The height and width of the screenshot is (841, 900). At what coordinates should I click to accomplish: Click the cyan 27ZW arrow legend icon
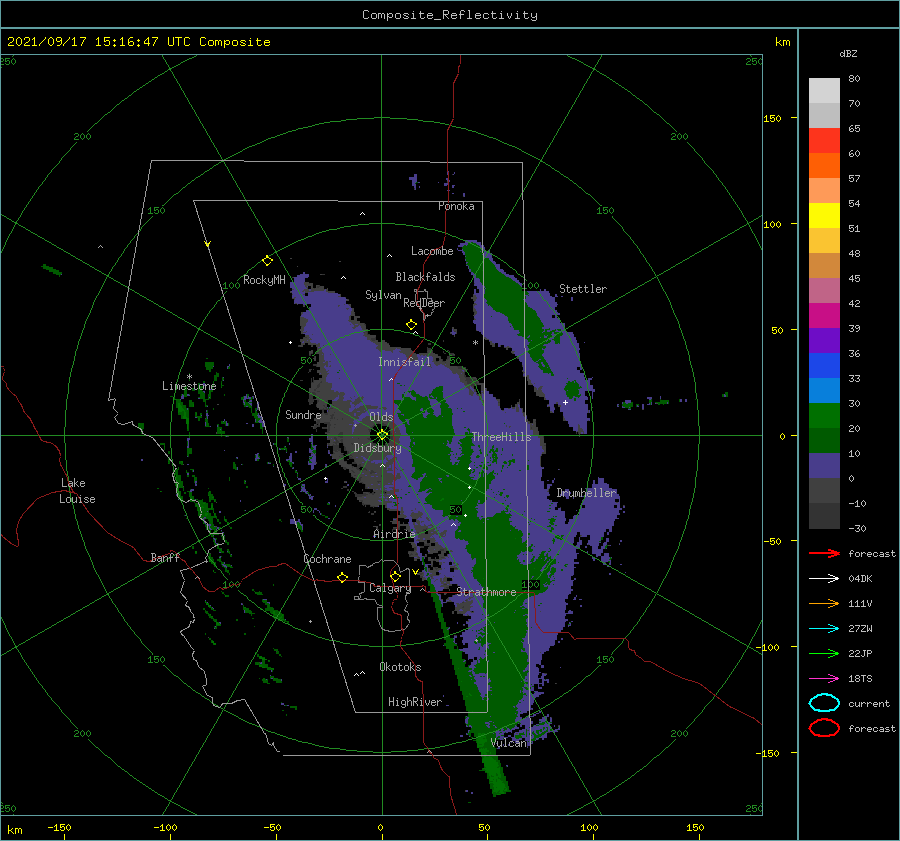824,628
